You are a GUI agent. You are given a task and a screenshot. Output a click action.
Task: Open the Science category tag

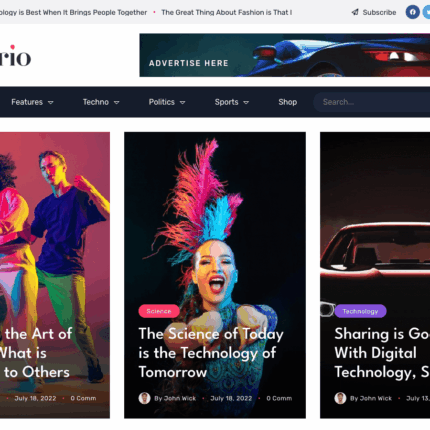coord(159,311)
